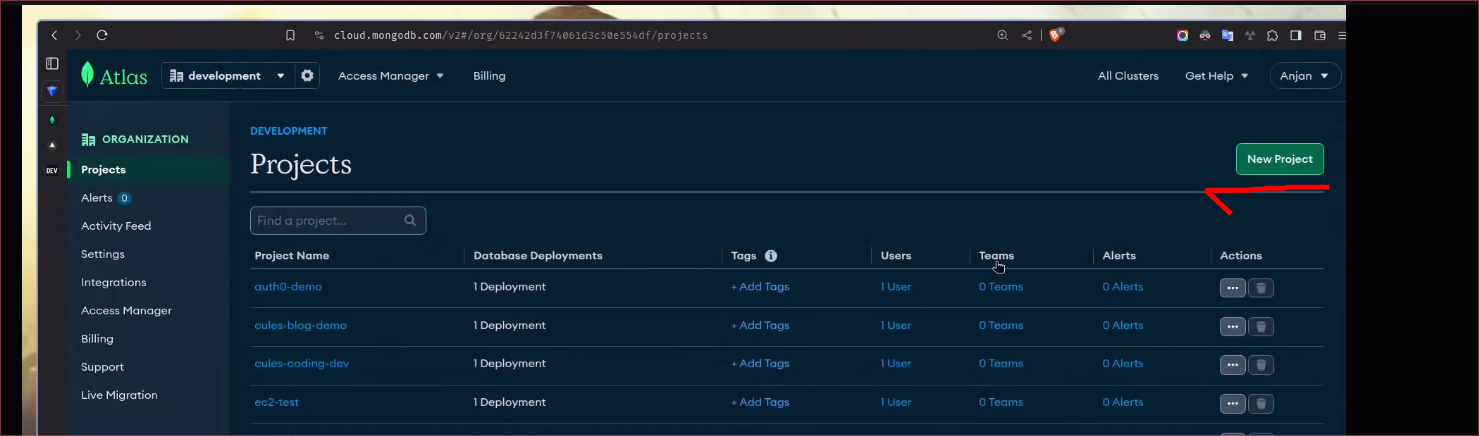Open the Brave Wallet icon
1479x436 pixels.
tap(1320, 35)
